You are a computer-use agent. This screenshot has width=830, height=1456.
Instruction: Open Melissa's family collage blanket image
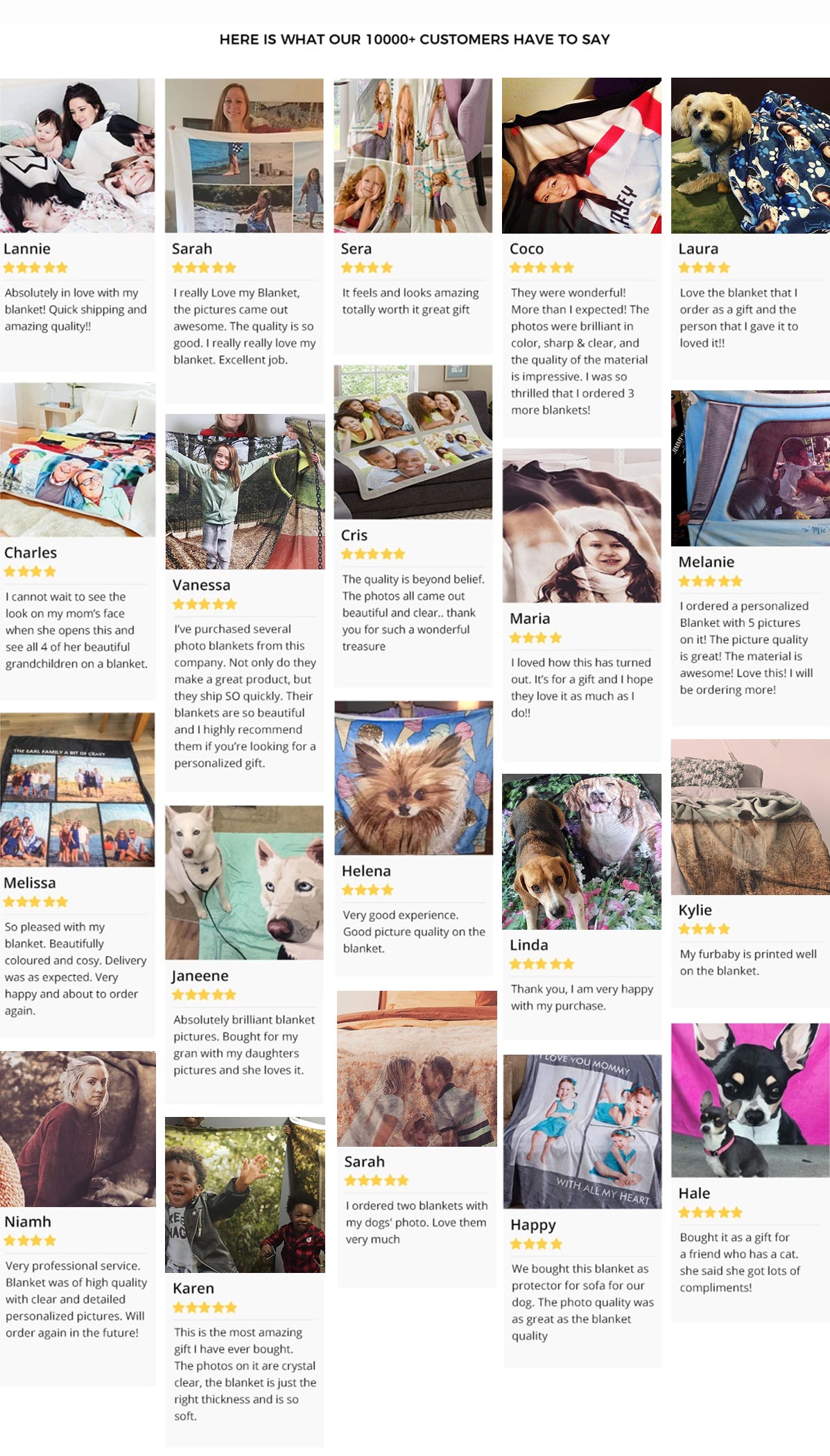click(77, 790)
